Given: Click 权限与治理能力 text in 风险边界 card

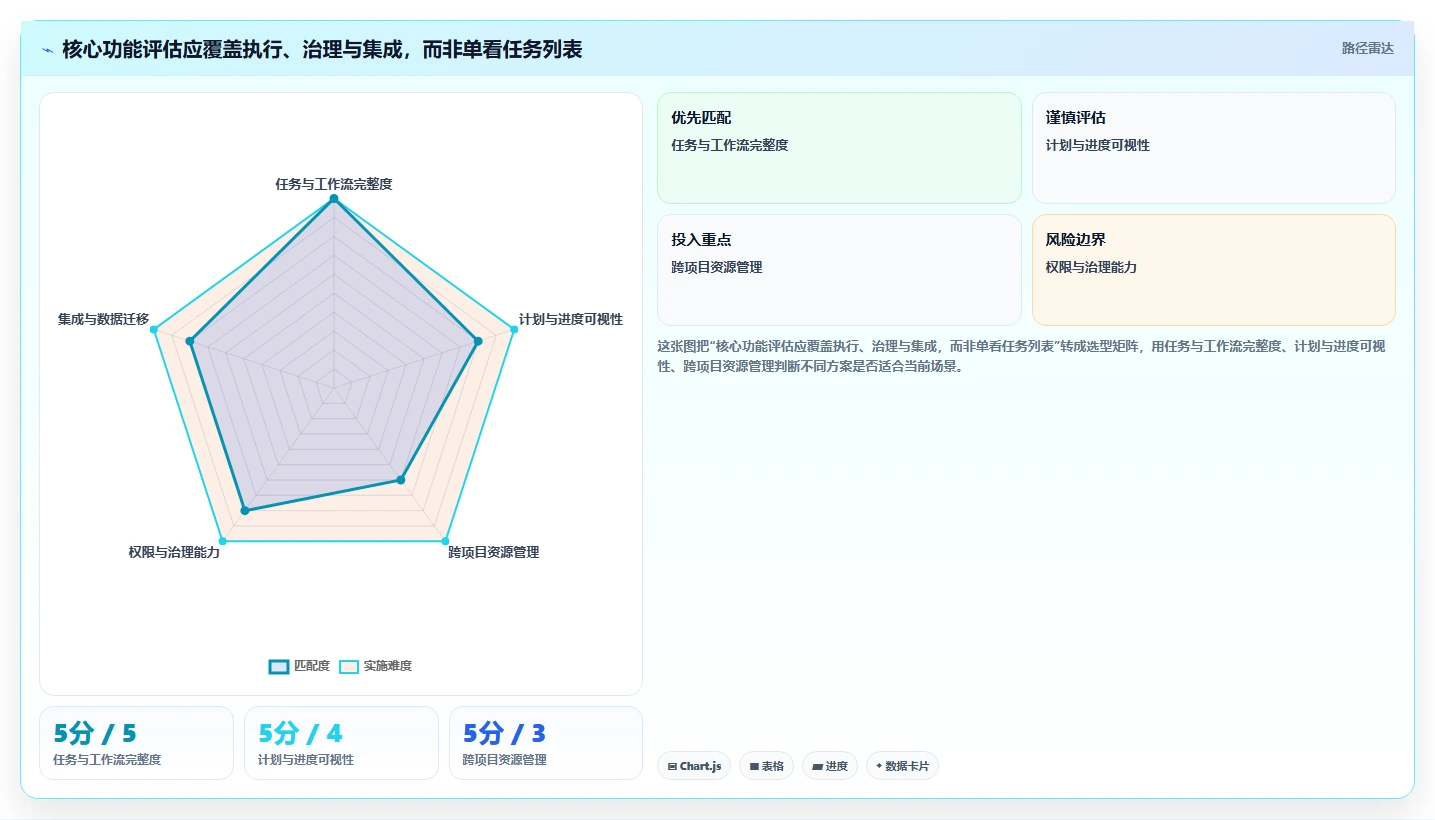Looking at the screenshot, I should pos(1091,267).
